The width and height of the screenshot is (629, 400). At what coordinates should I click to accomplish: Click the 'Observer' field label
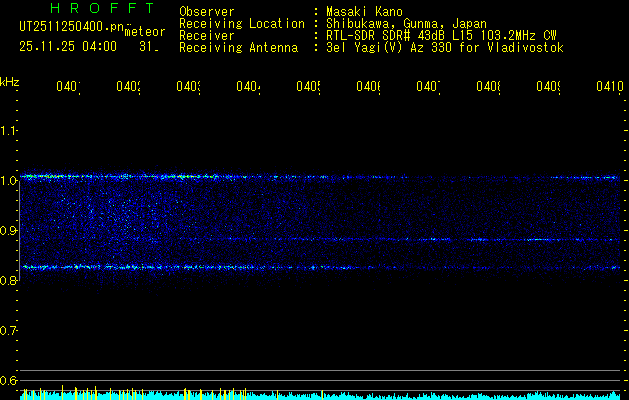tap(207, 12)
